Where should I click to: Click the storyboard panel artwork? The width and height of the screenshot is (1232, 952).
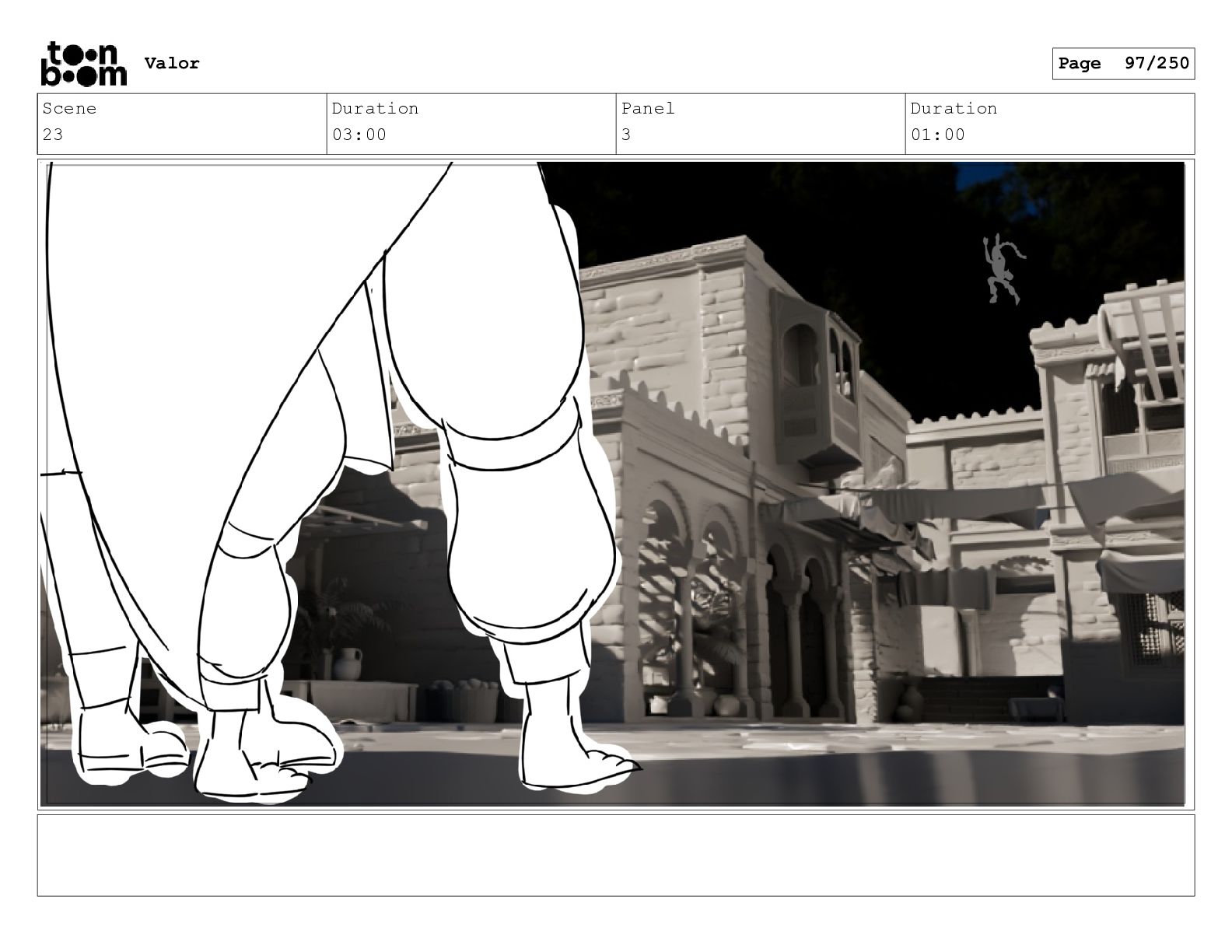pyautogui.click(x=613, y=484)
